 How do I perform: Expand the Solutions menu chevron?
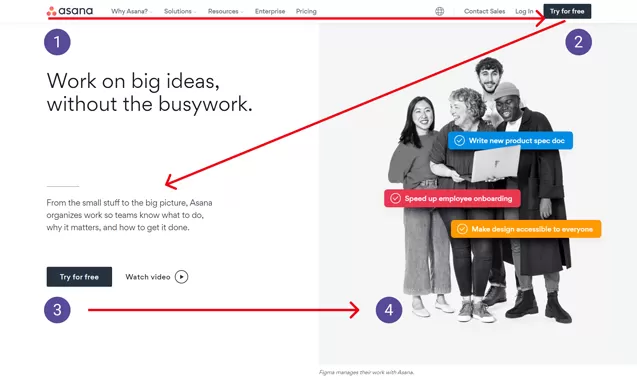195,12
